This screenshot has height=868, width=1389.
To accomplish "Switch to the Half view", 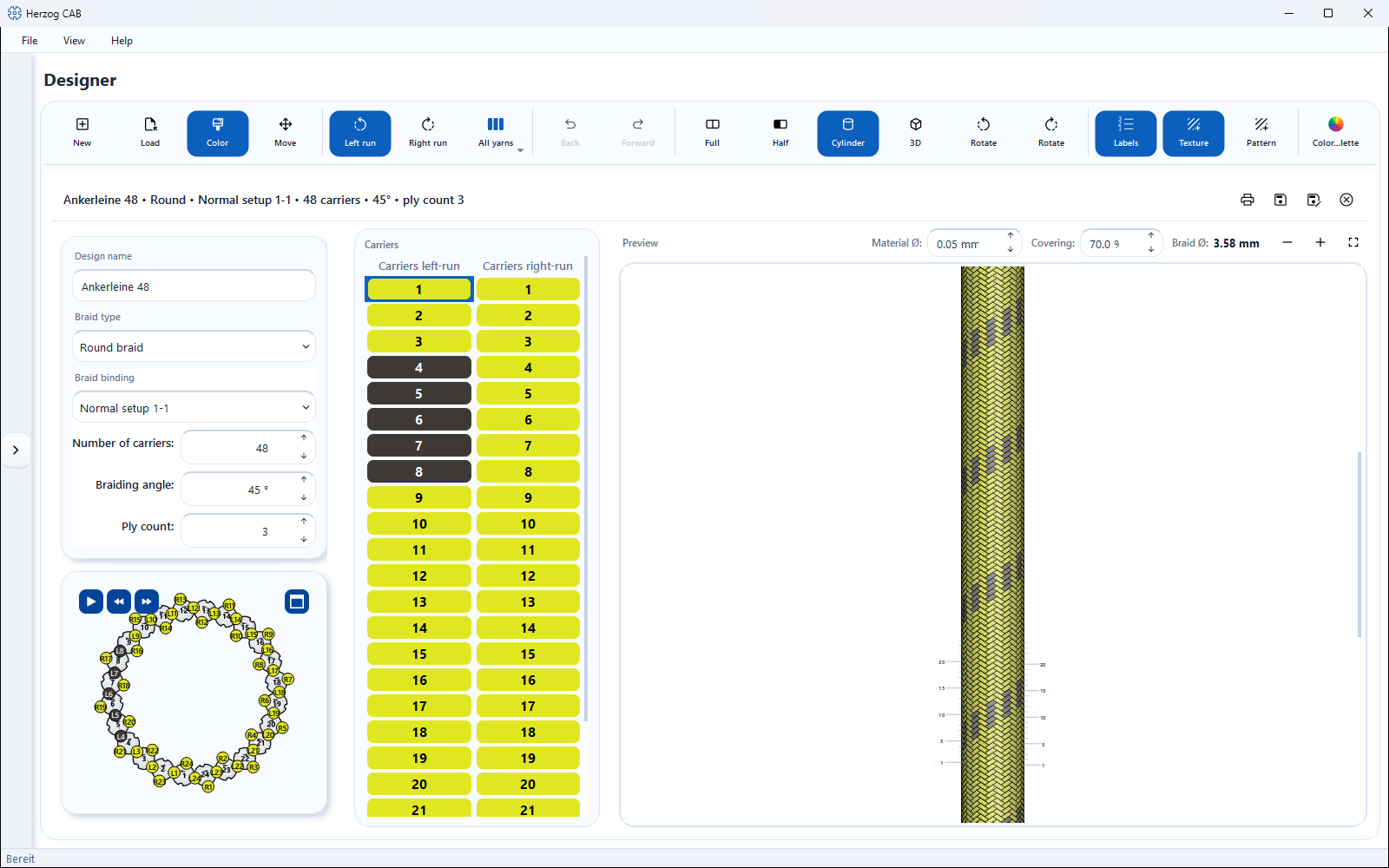I will point(780,133).
